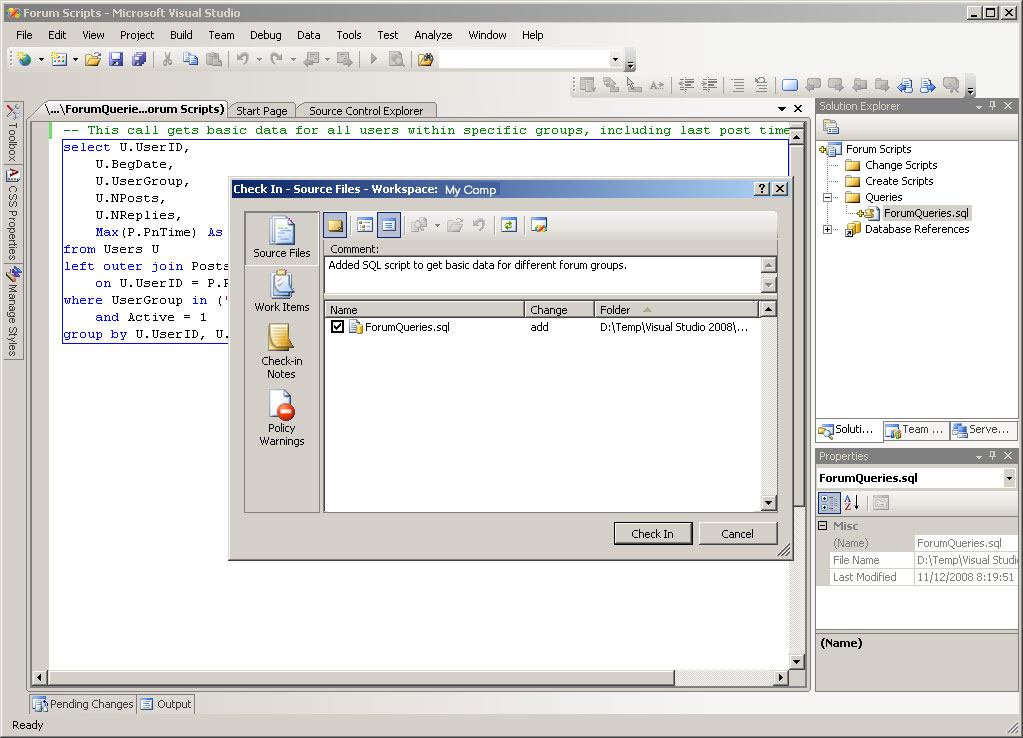Switch to the Source Control Explorer tab
Viewport: 1023px width, 738px height.
coord(366,111)
